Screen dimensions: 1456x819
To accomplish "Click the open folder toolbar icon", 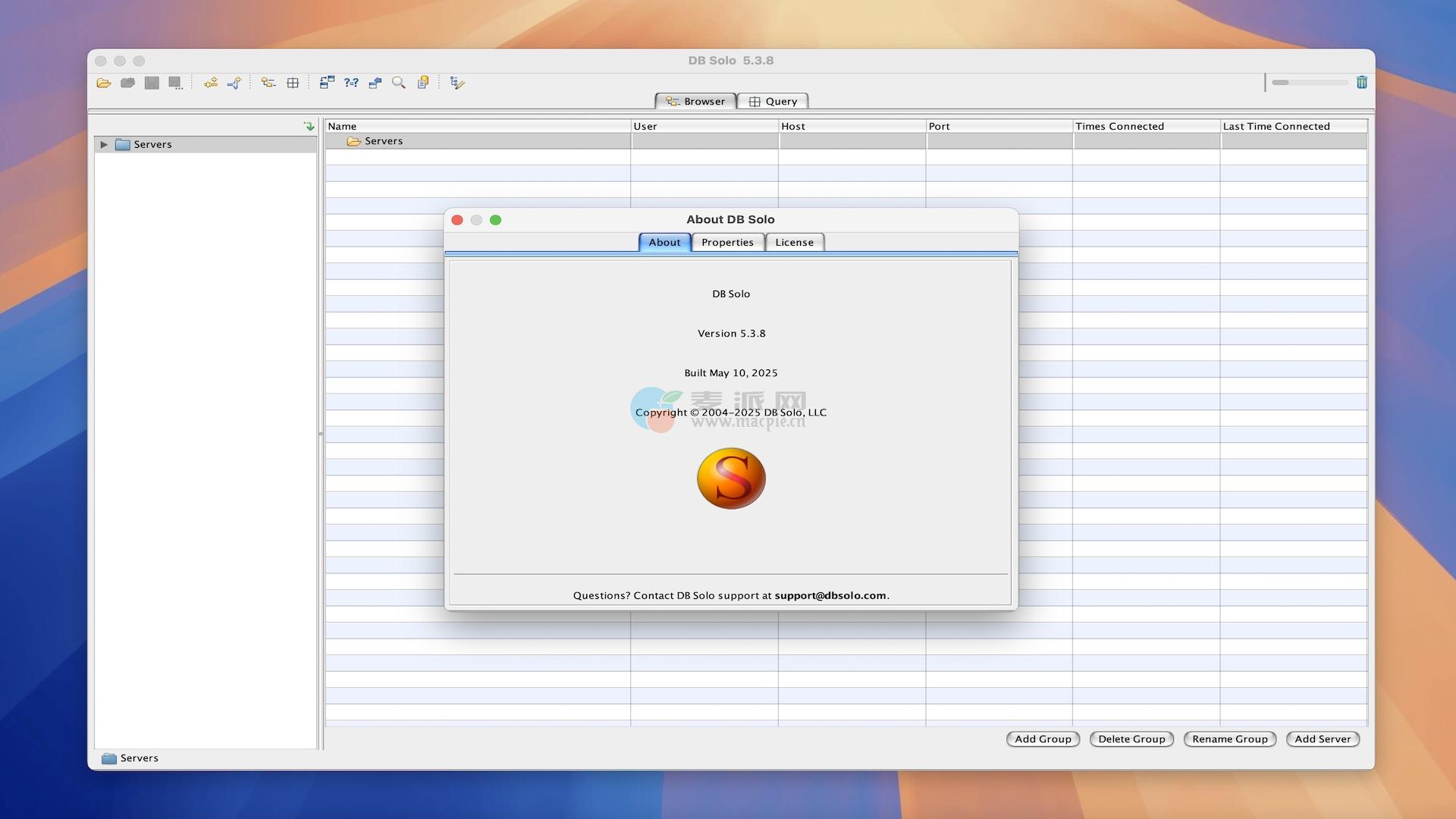I will tap(104, 83).
